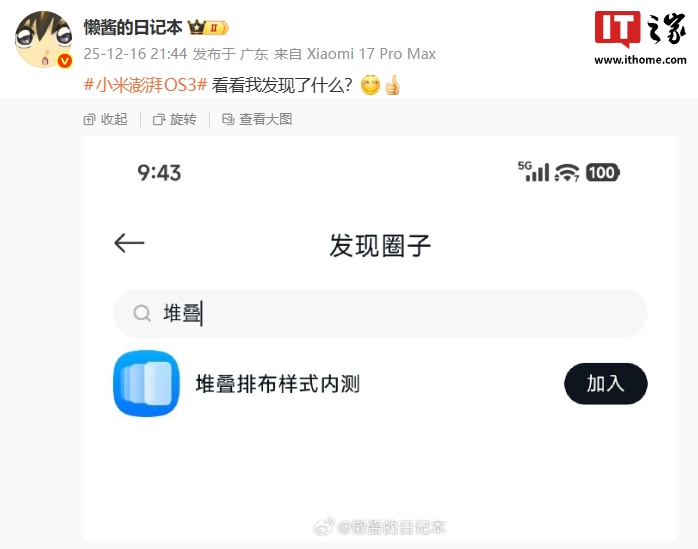Open the www.ithome.com link
The width and height of the screenshot is (698, 549).
pyautogui.click(x=640, y=60)
